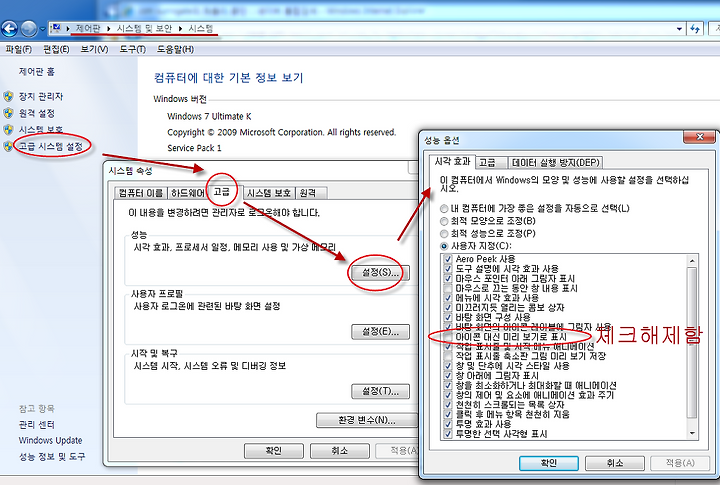Open the address bar history dropdown arrow
The image size is (720, 485).
click(679, 29)
